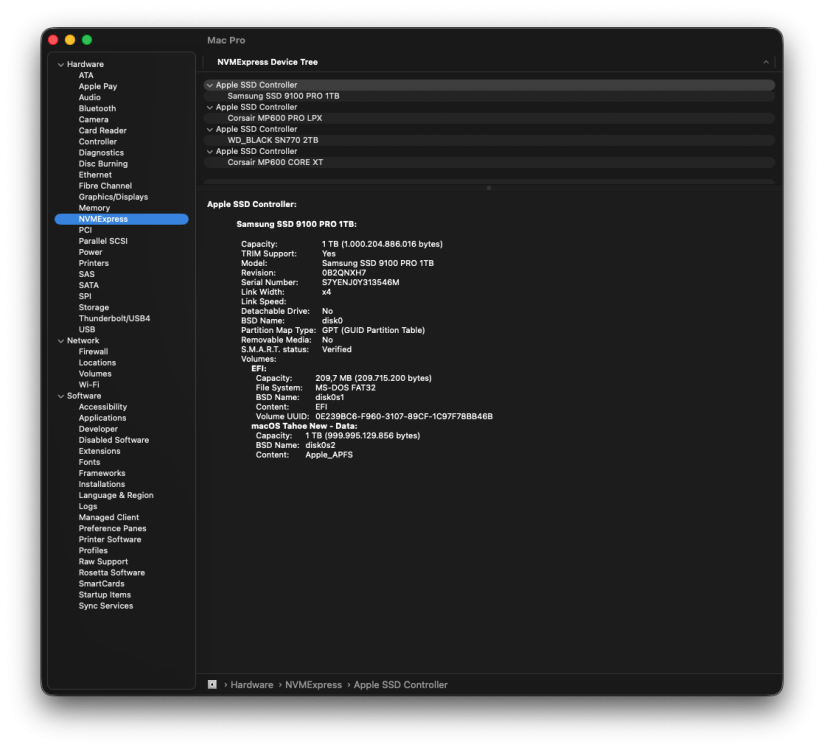Select Logs under Software
The image size is (824, 750).
point(88,506)
